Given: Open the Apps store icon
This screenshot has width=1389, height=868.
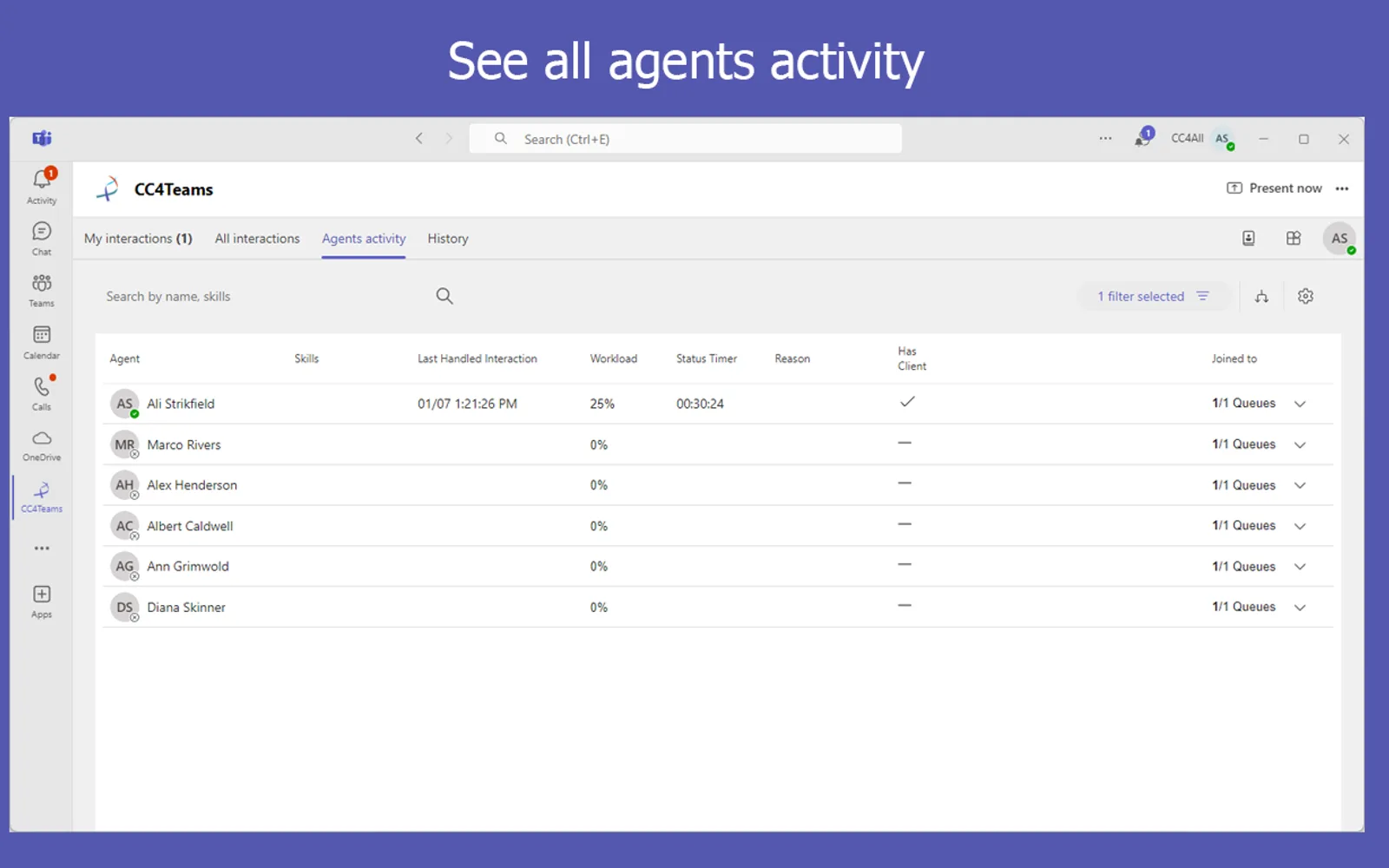Looking at the screenshot, I should (x=42, y=602).
